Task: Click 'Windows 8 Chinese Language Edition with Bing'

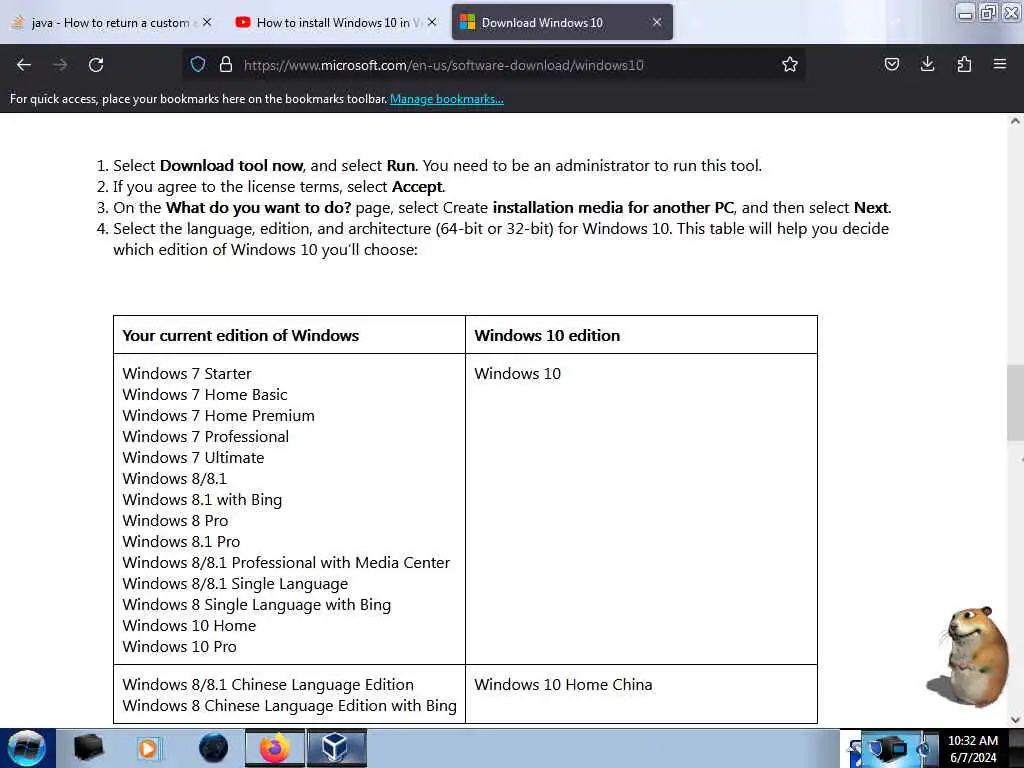Action: point(289,705)
